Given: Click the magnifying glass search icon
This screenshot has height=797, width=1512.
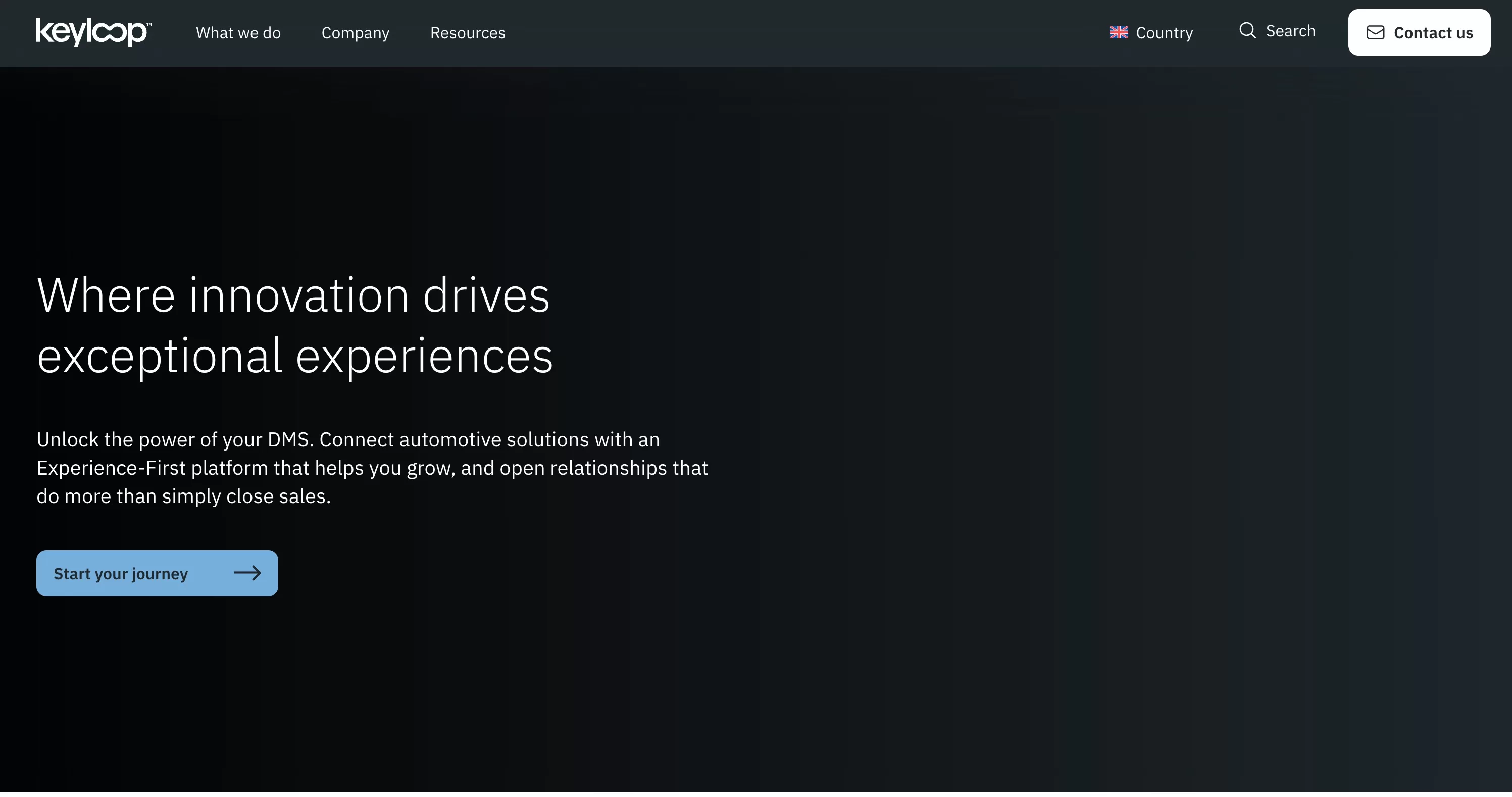Looking at the screenshot, I should [x=1247, y=30].
